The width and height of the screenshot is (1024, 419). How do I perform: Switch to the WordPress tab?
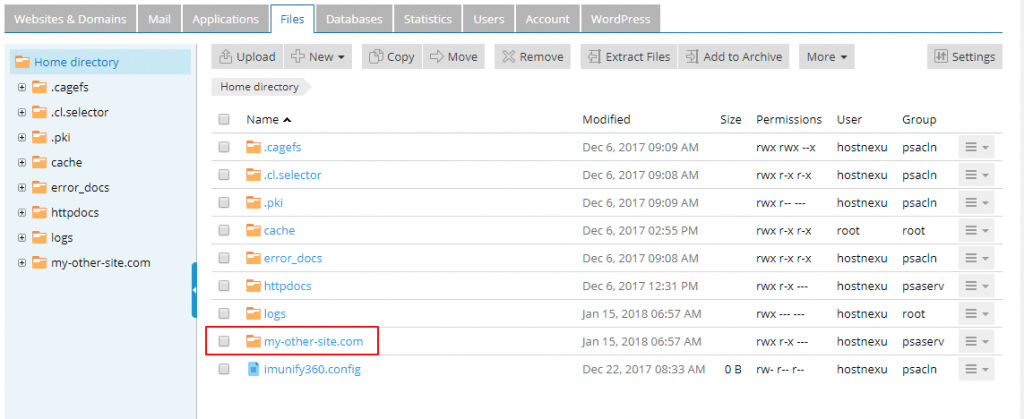coord(620,19)
